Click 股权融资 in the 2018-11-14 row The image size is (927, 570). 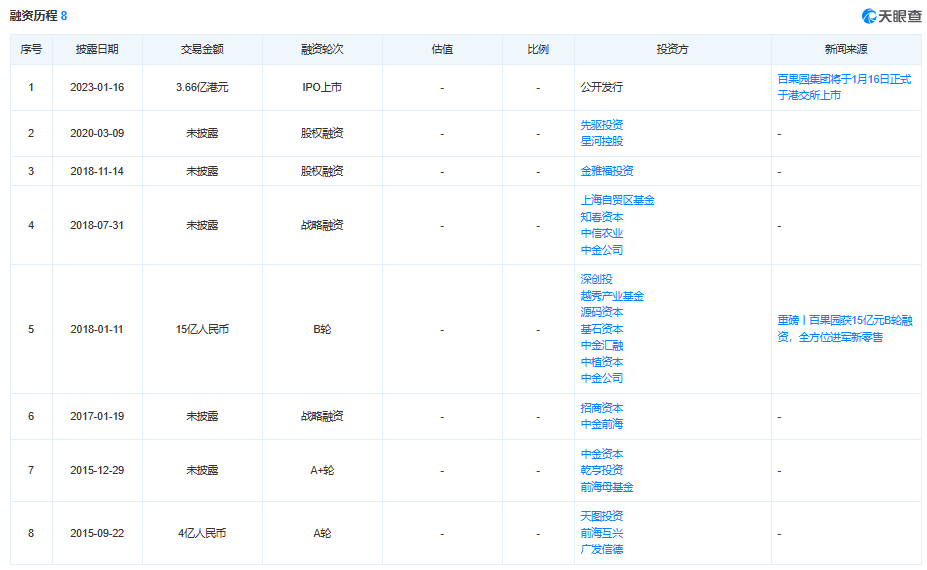[x=322, y=171]
